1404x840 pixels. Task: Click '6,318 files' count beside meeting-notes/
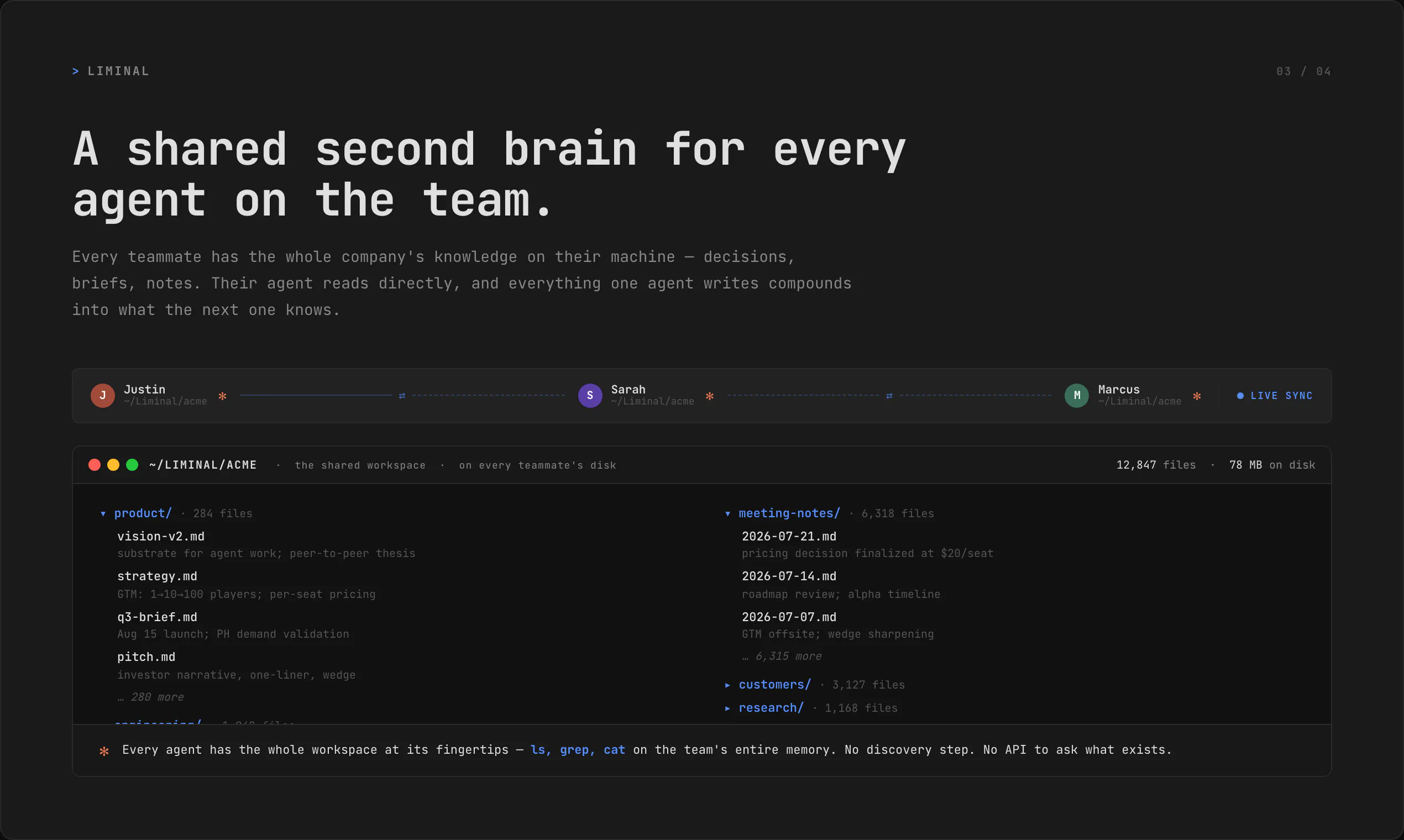(898, 514)
